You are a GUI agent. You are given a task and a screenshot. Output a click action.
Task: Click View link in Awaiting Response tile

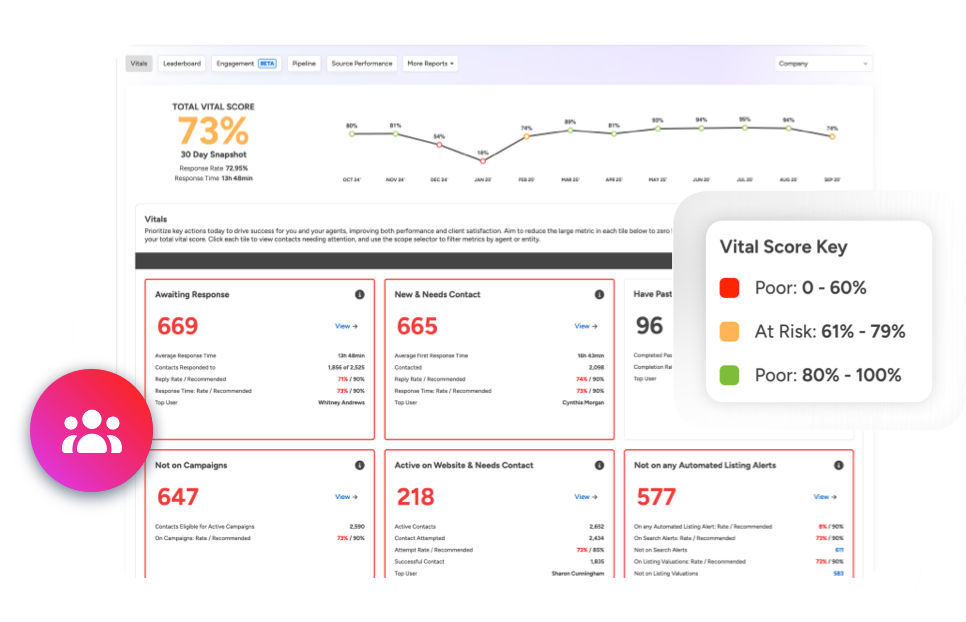(x=346, y=326)
